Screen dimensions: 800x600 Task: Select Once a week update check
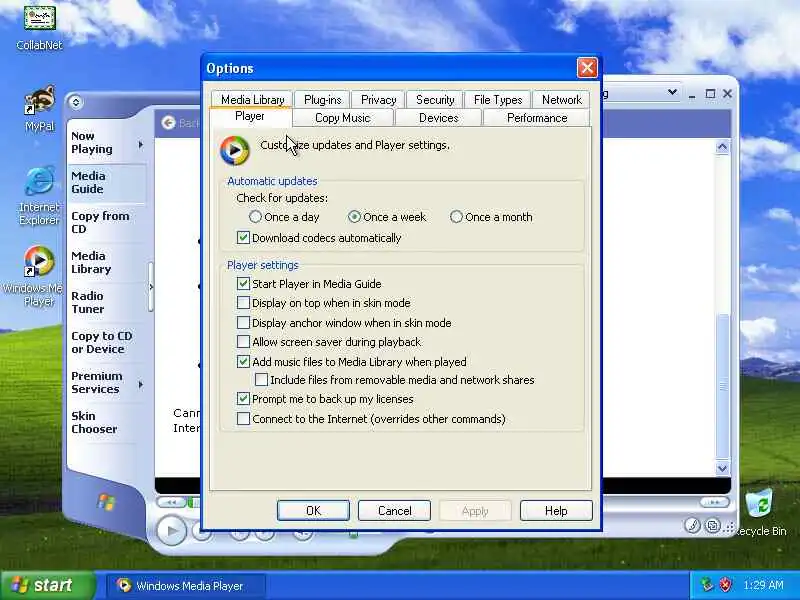click(387, 217)
